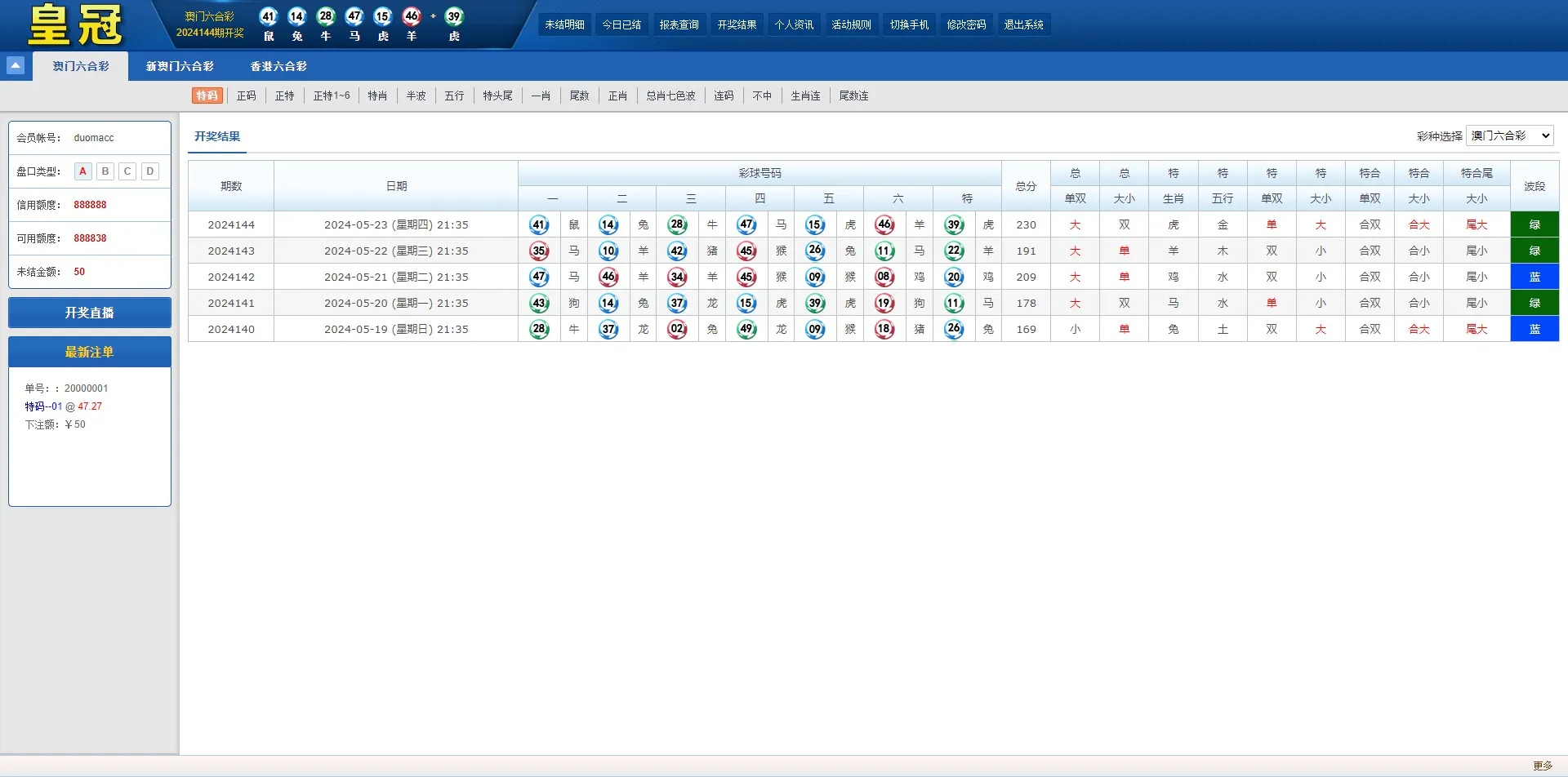1568x777 pixels.
Task: Select handicap type D
Action: tap(150, 171)
